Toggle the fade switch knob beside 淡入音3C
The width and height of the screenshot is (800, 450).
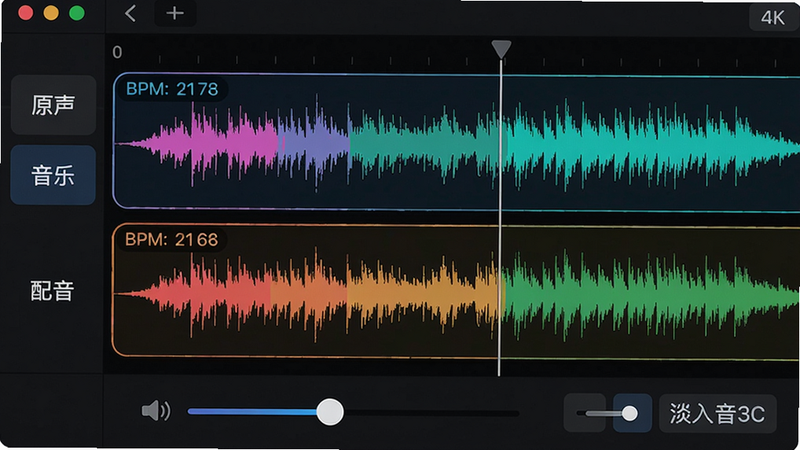(x=630, y=413)
